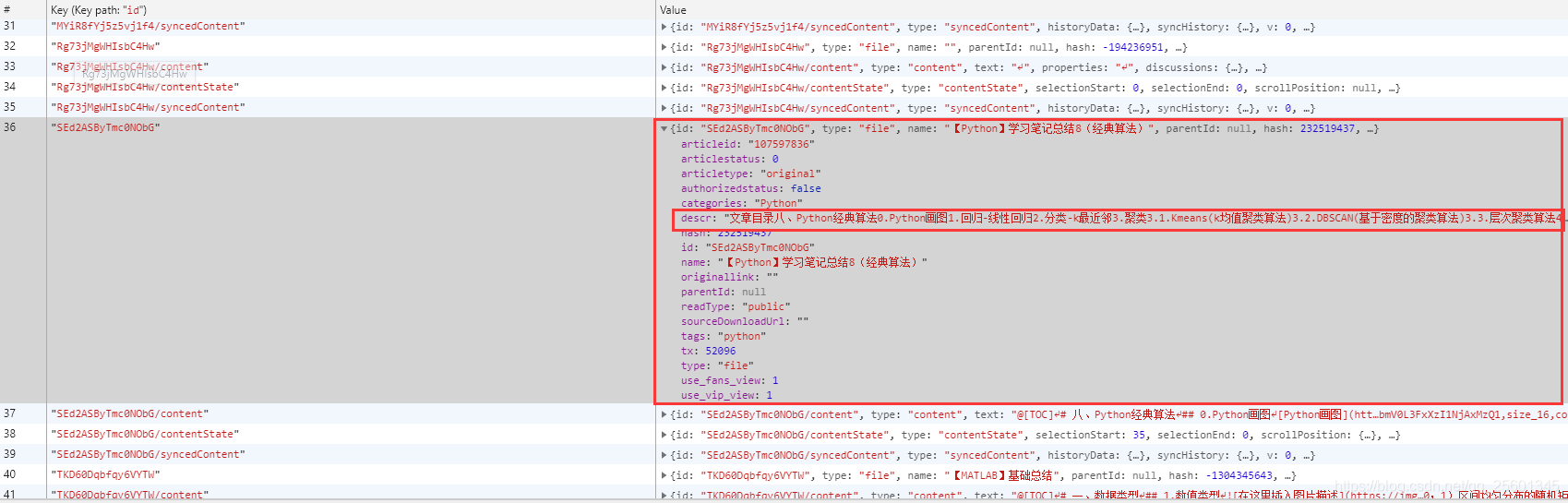Click the authorizedstatus: false property line
The height and width of the screenshot is (503, 1568).
point(751,188)
